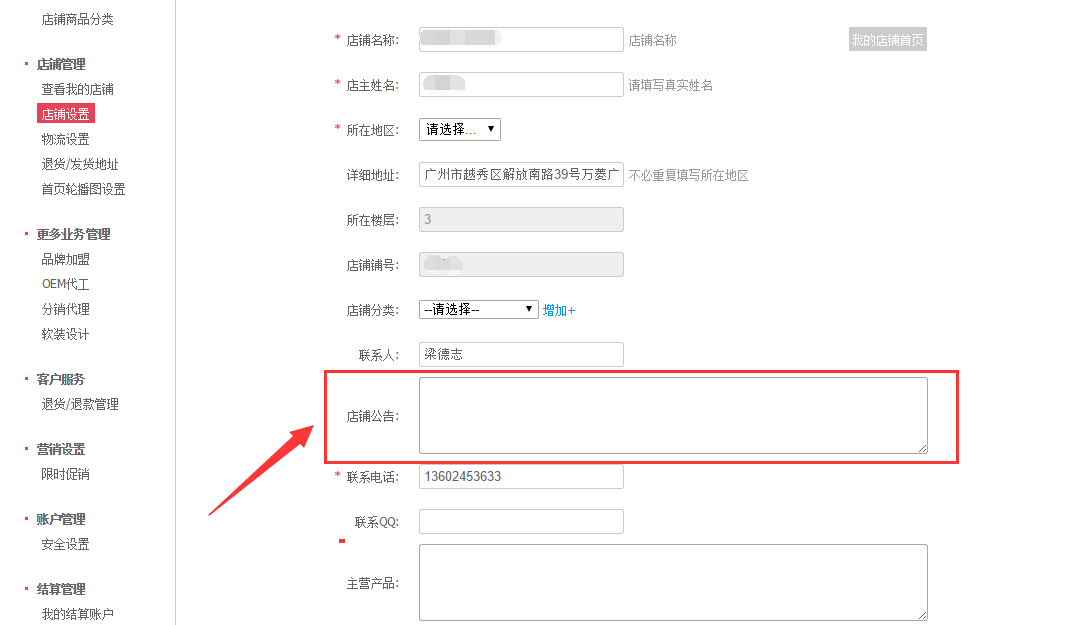Open 店铺设置 in the sidebar

(66, 114)
